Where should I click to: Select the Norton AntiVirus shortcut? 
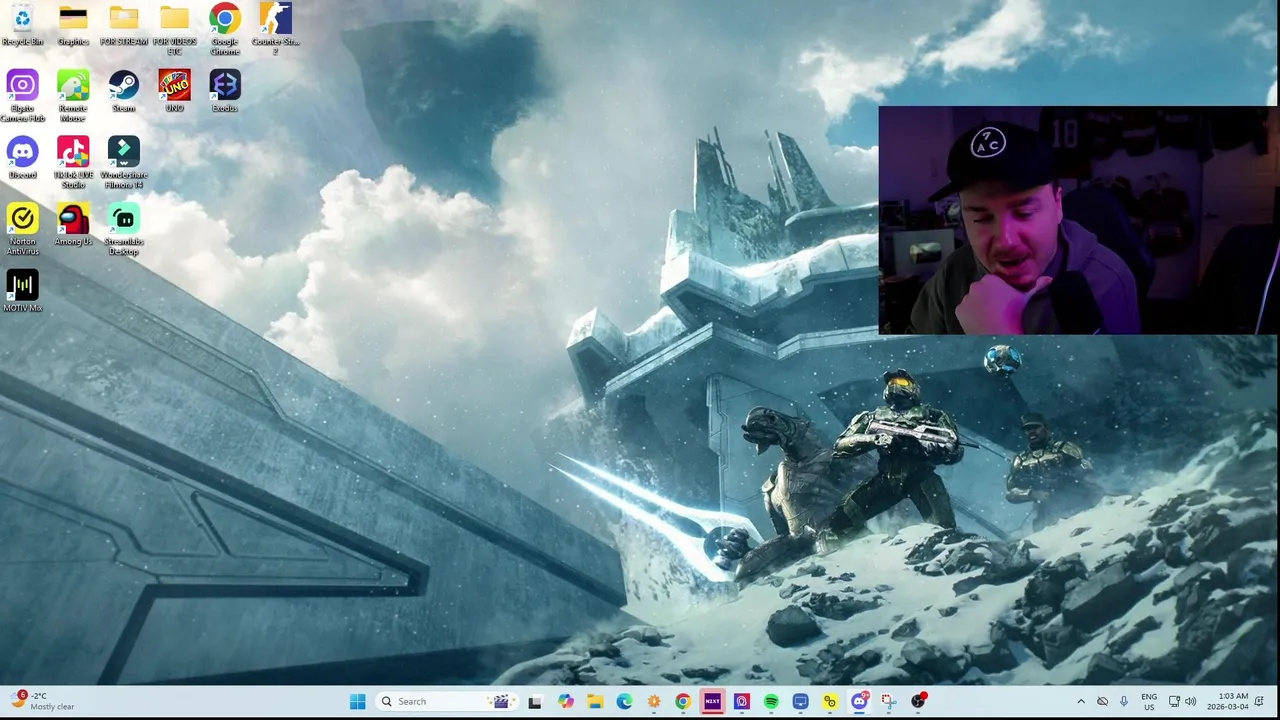(22, 229)
